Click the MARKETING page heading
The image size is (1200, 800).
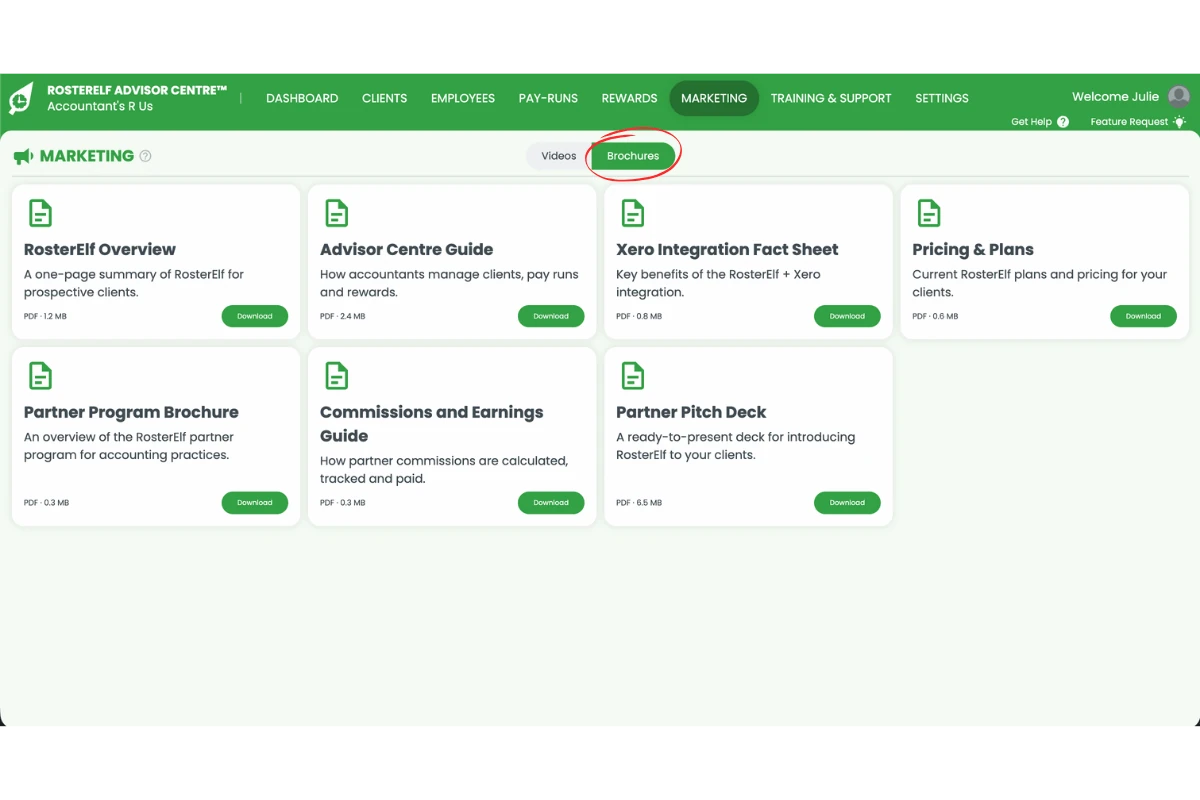click(87, 156)
